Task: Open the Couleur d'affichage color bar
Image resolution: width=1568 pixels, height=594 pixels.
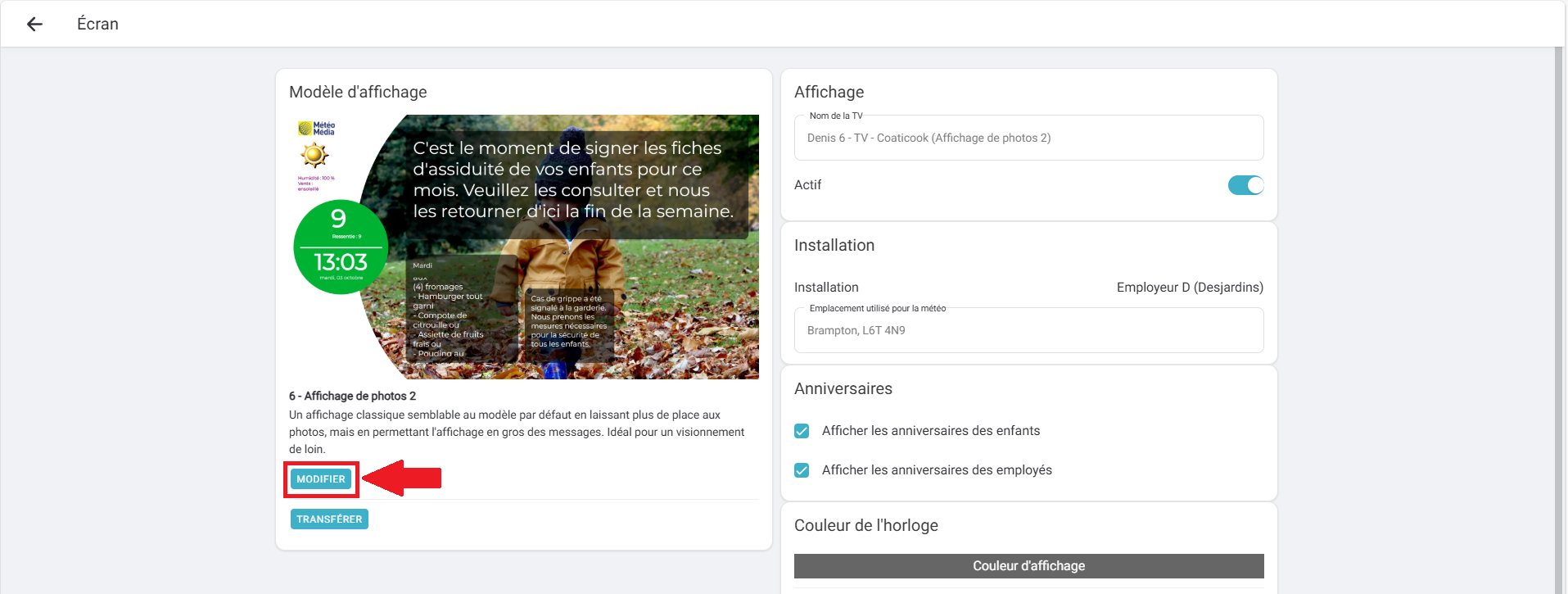Action: (x=1028, y=566)
